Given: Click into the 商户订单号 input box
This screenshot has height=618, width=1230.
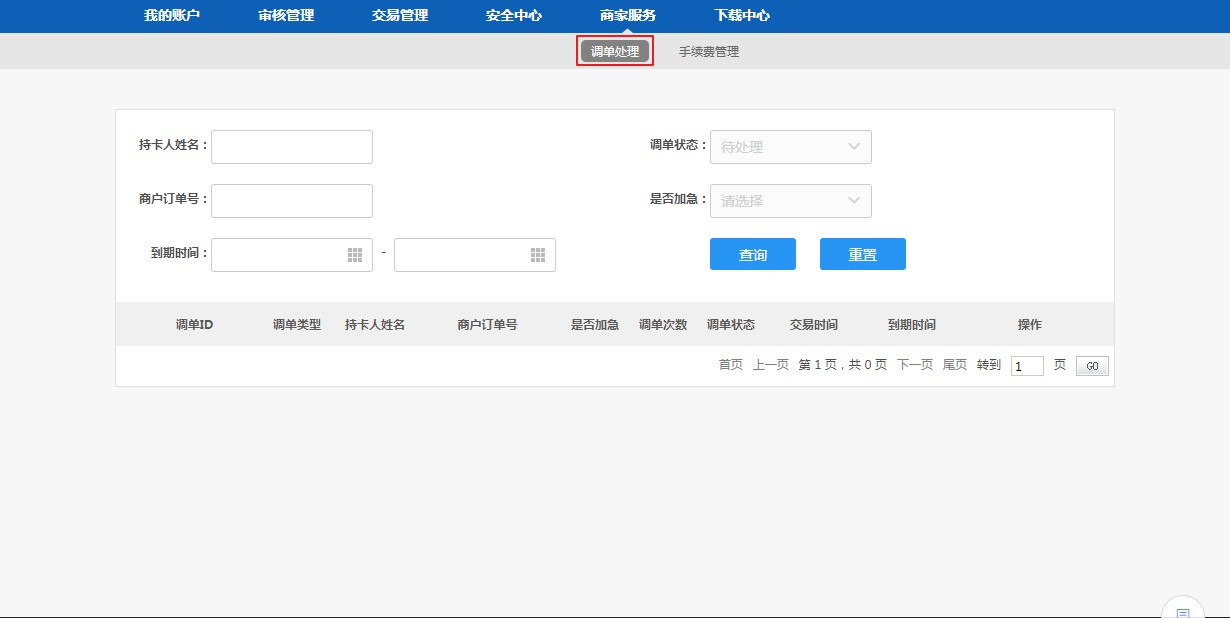Looking at the screenshot, I should pyautogui.click(x=292, y=201).
